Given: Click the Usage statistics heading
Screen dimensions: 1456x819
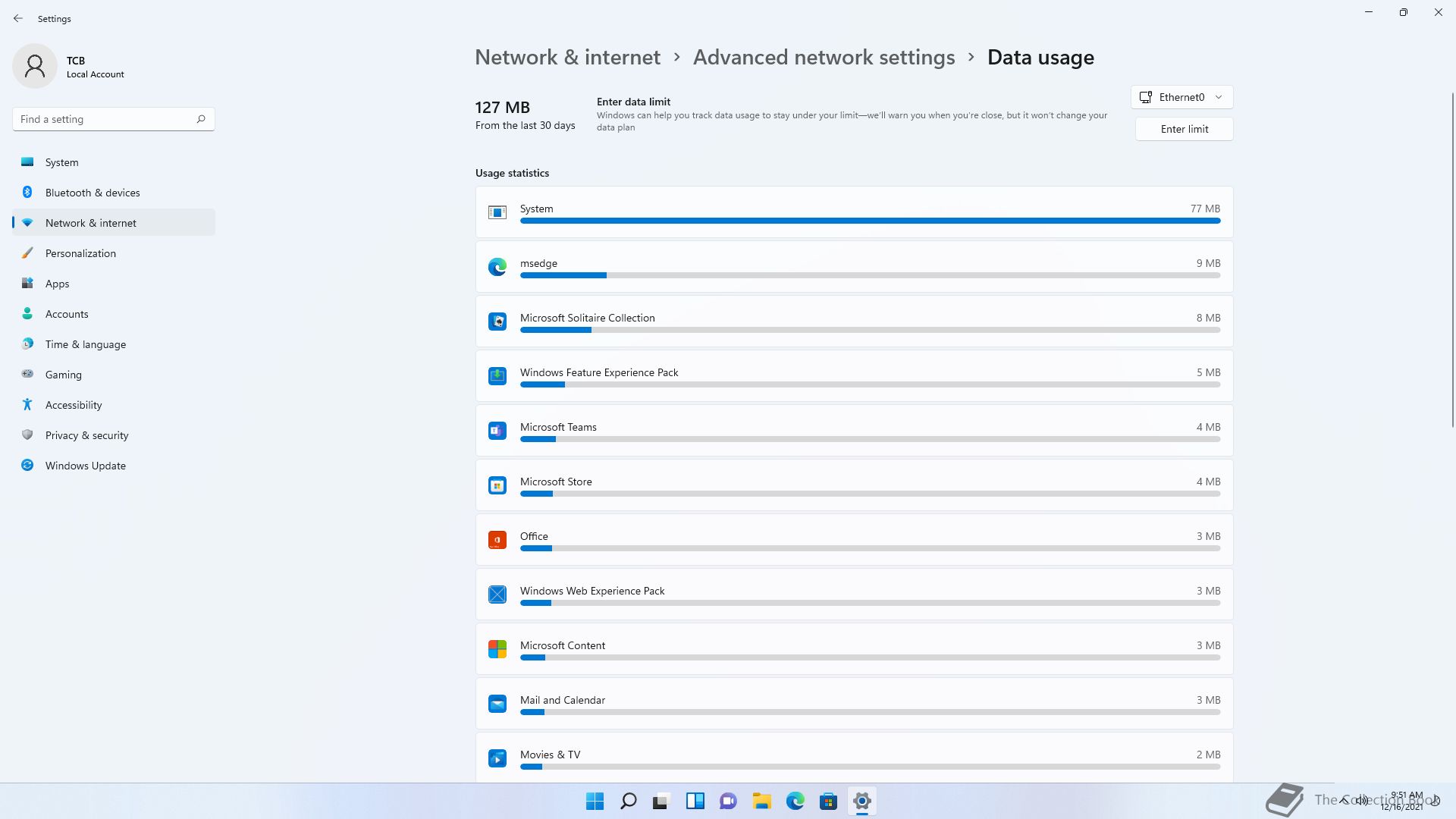Looking at the screenshot, I should (512, 173).
